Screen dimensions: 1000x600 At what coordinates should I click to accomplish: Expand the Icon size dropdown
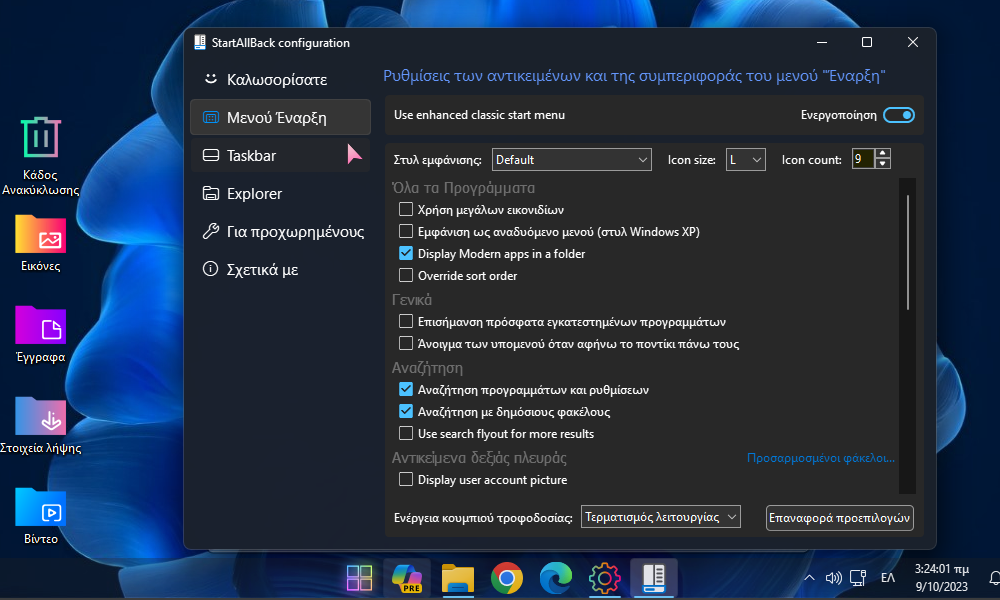click(746, 159)
